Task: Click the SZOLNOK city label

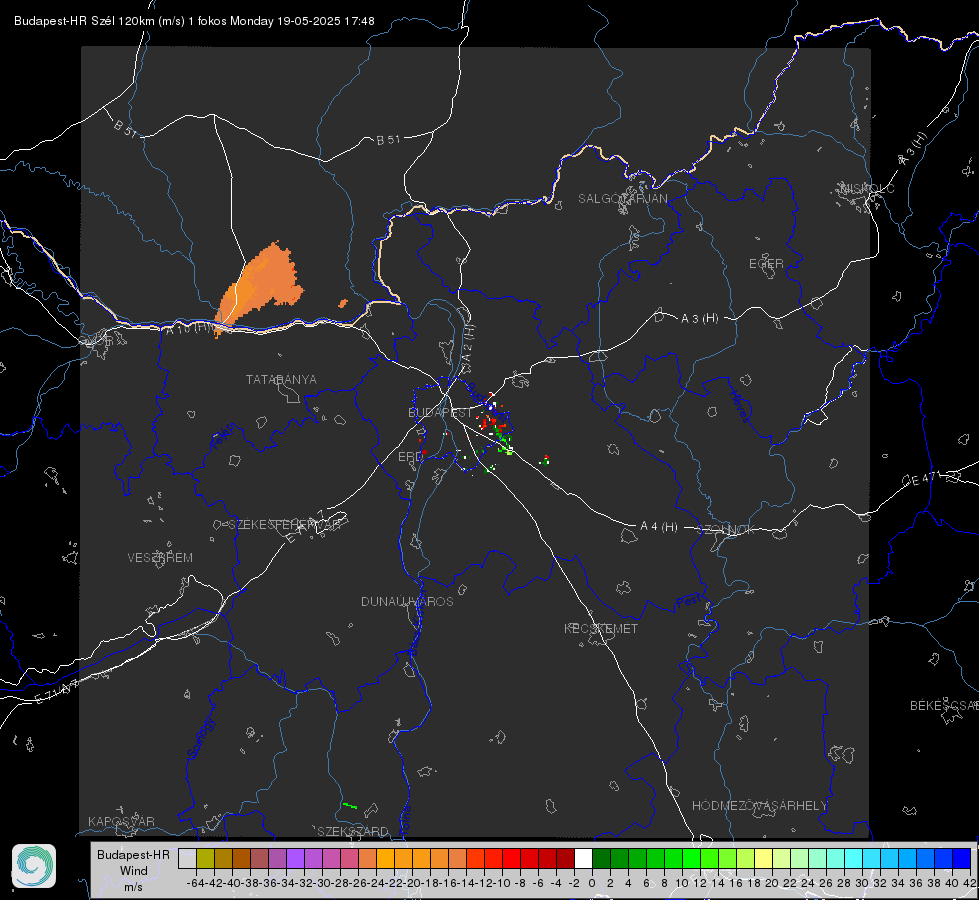Action: click(x=726, y=530)
